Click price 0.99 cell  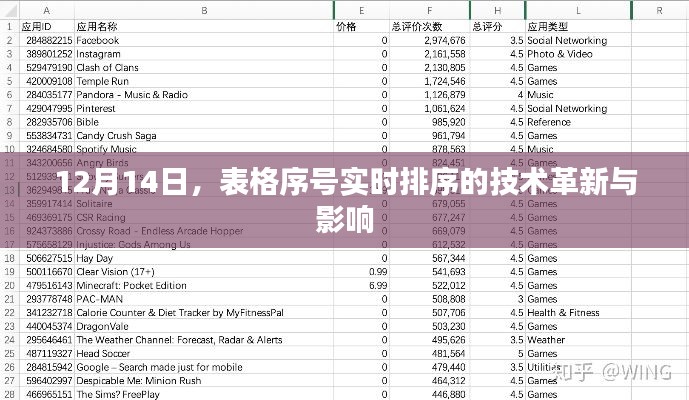coord(362,272)
